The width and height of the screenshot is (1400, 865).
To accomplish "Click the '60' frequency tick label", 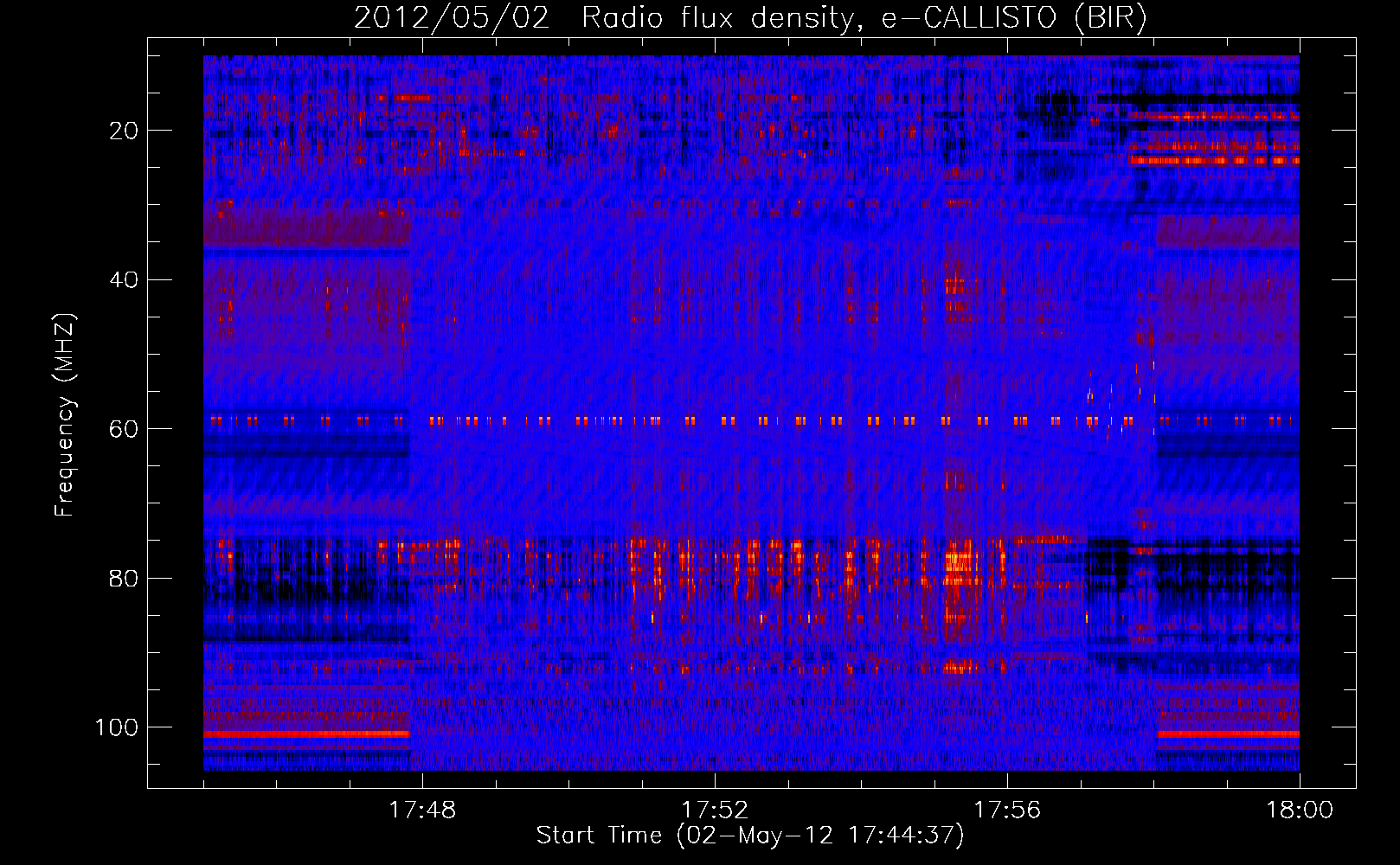I will (x=125, y=429).
